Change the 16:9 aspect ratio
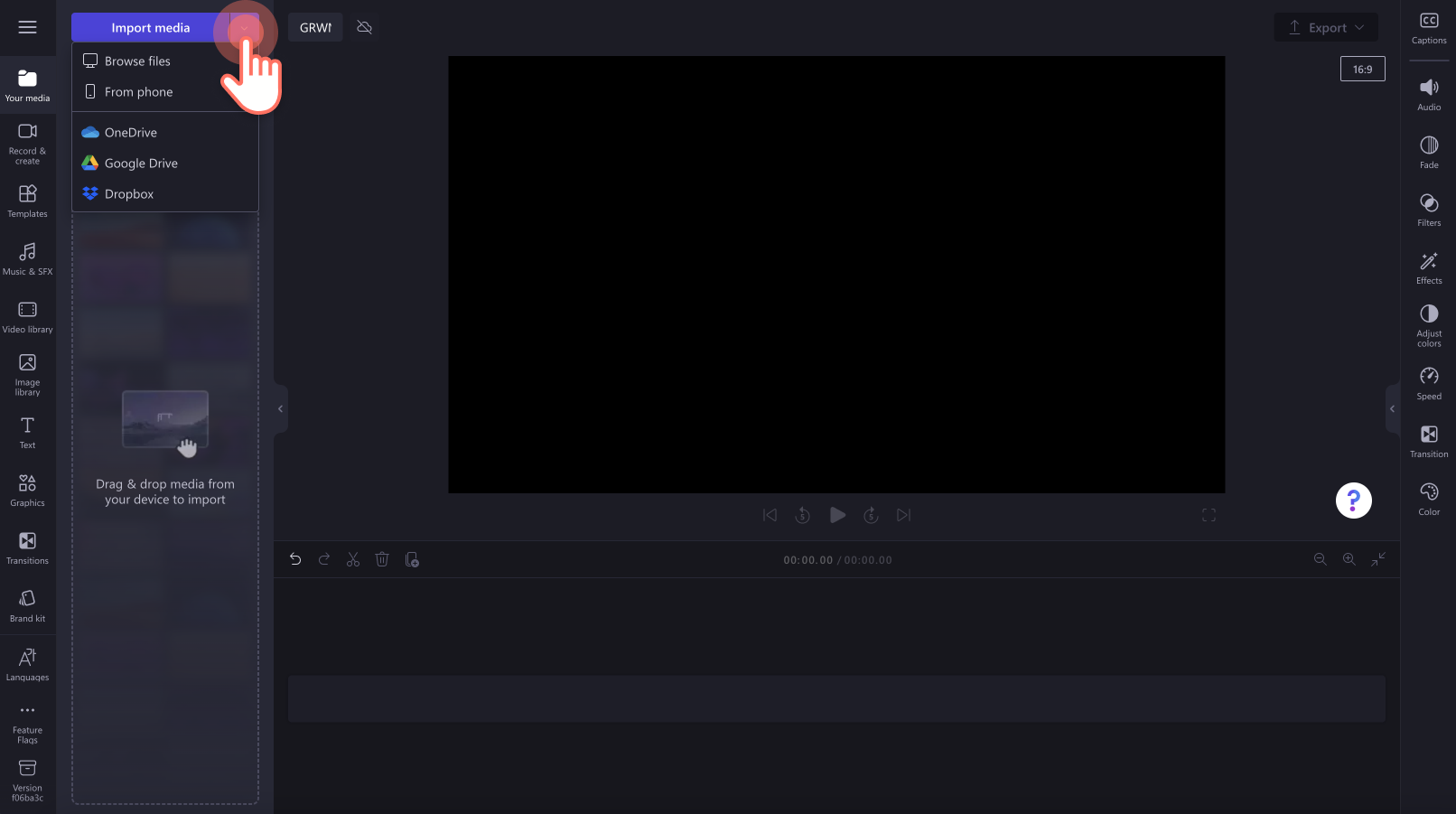 (1362, 69)
